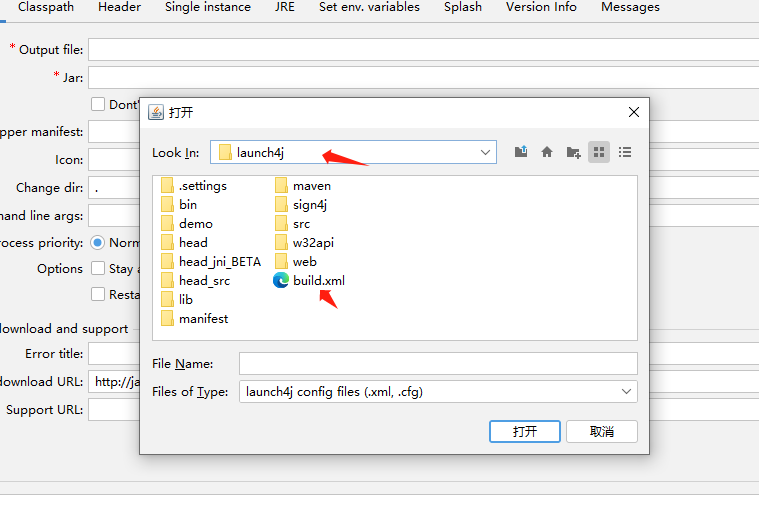This screenshot has height=518, width=759.
Task: Select the head folder
Action: pos(184,243)
